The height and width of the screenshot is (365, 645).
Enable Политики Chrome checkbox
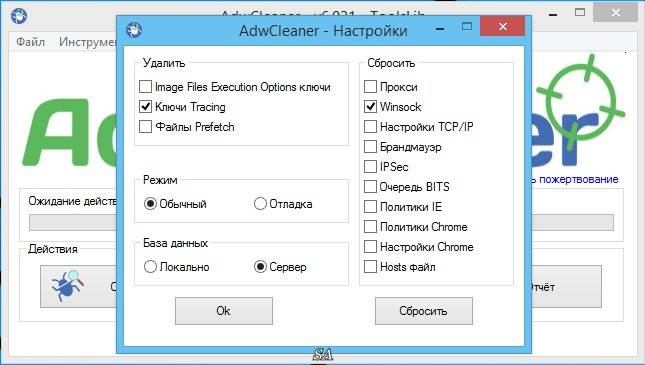click(x=370, y=227)
